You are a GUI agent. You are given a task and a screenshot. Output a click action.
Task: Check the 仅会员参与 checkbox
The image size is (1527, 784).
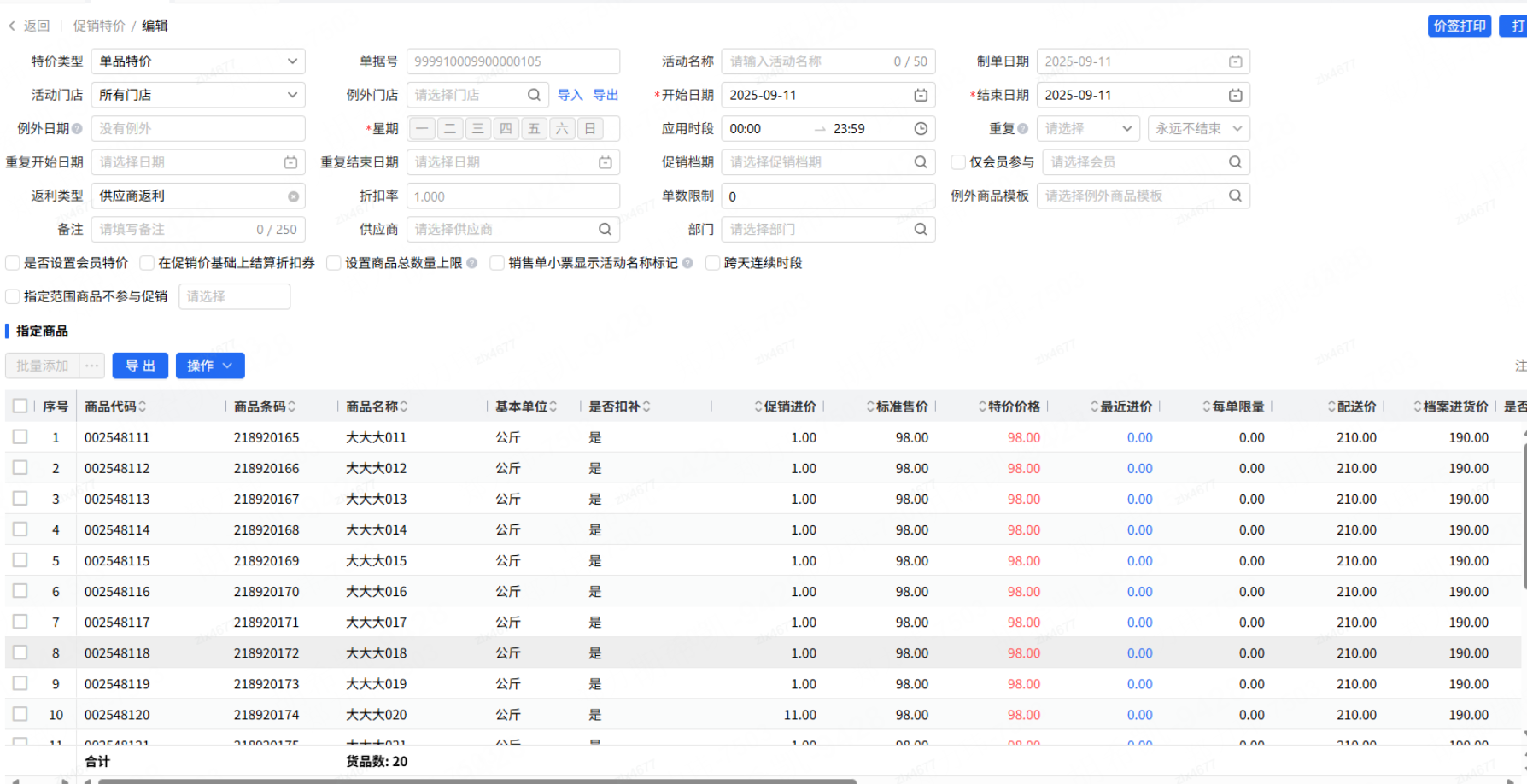click(x=958, y=162)
